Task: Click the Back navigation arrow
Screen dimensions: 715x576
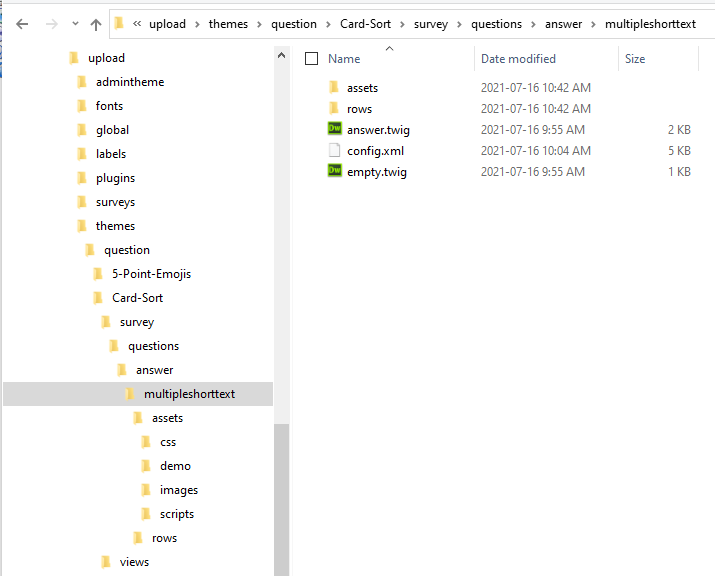Action: click(x=22, y=24)
